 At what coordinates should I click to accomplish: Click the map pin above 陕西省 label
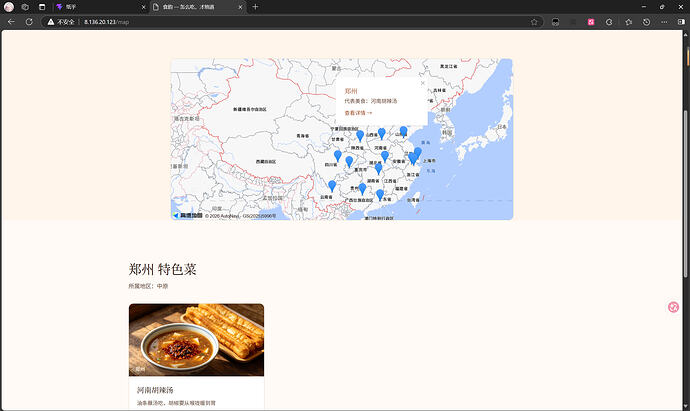(x=360, y=136)
